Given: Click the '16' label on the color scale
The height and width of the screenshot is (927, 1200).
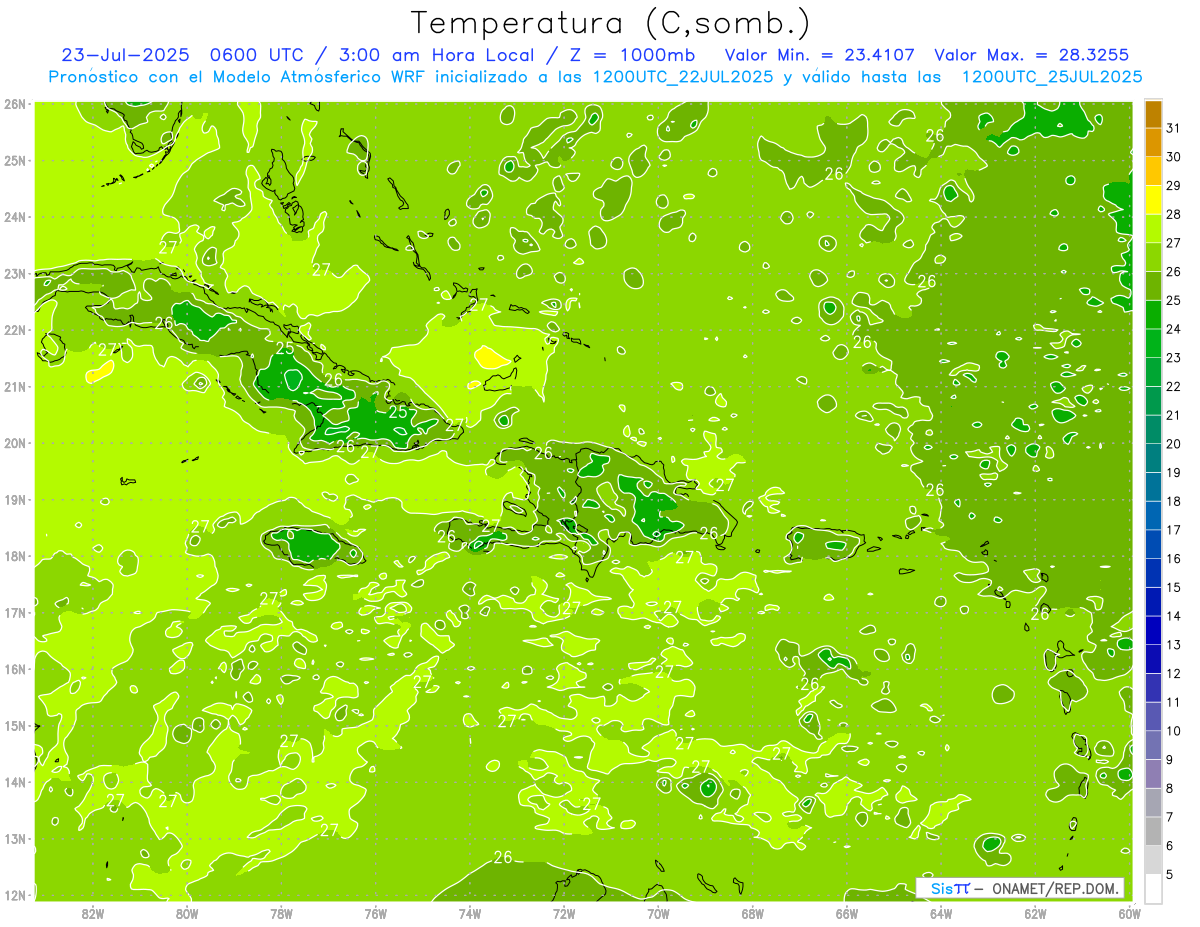Looking at the screenshot, I should 1174,558.
